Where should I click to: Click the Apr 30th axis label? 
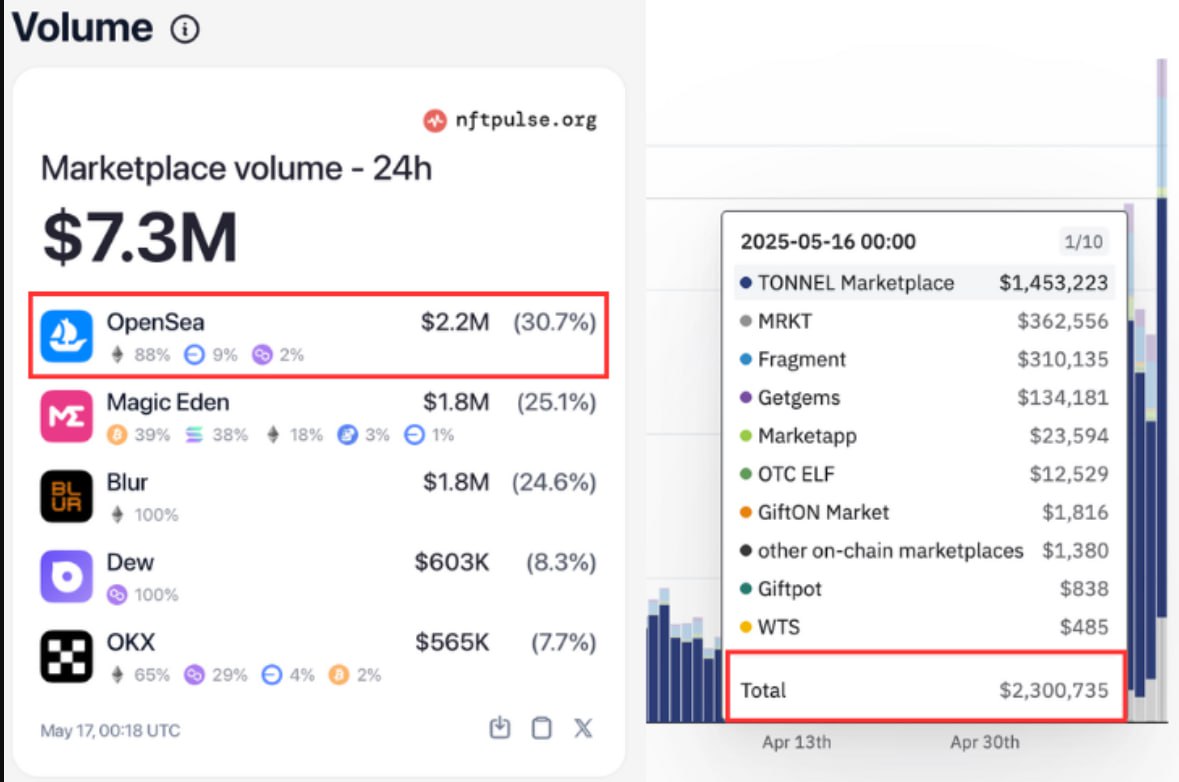(984, 742)
